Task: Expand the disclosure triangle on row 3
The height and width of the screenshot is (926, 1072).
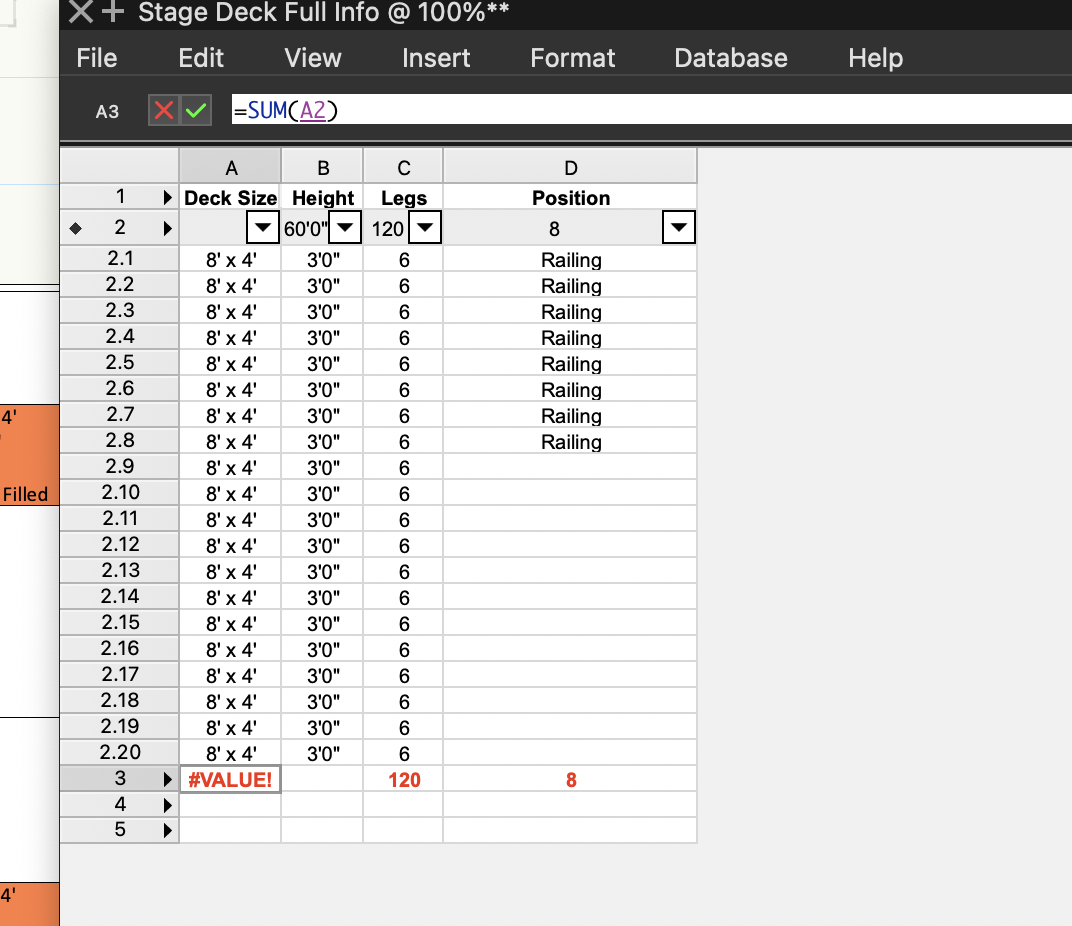Action: click(x=168, y=778)
